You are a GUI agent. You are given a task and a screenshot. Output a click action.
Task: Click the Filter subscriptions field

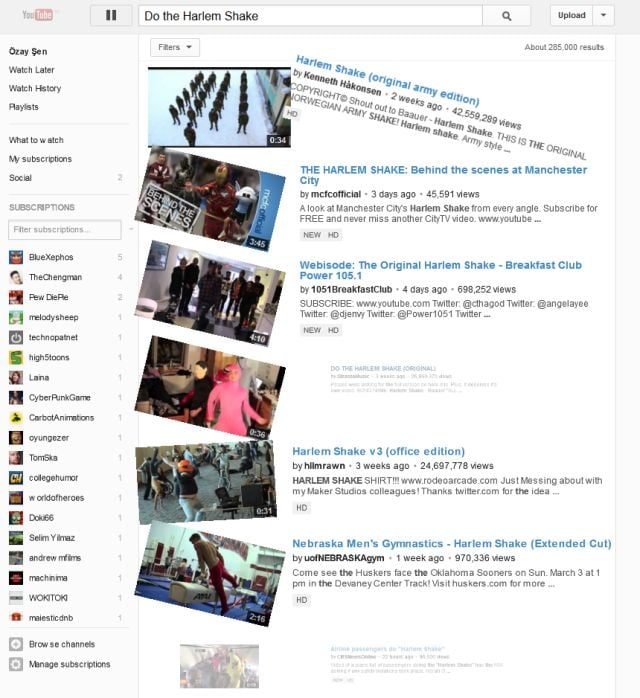[65, 229]
